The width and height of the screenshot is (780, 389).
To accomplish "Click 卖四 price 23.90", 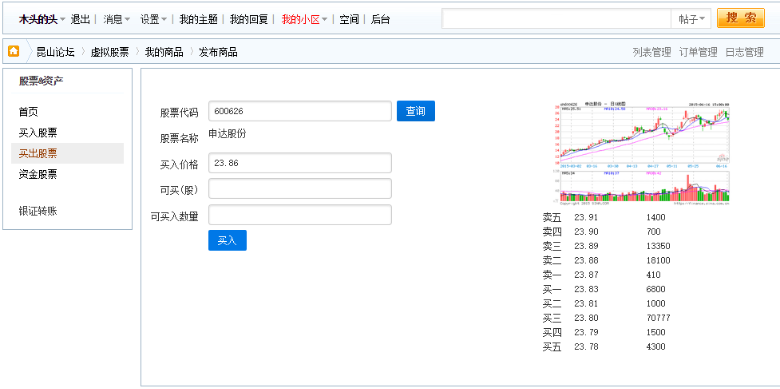I will [586, 232].
